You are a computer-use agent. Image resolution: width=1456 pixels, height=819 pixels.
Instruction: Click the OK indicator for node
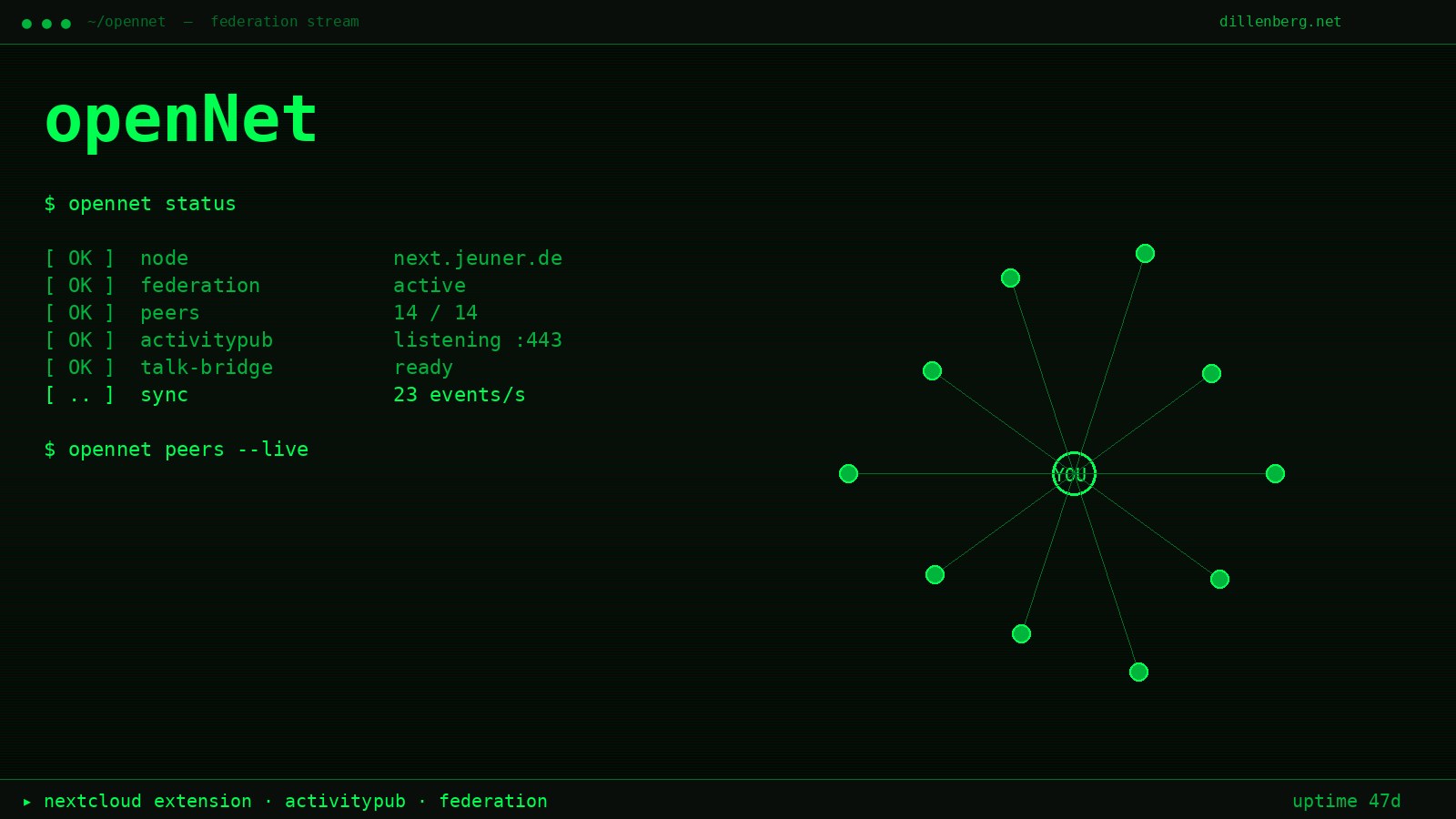[x=80, y=258]
